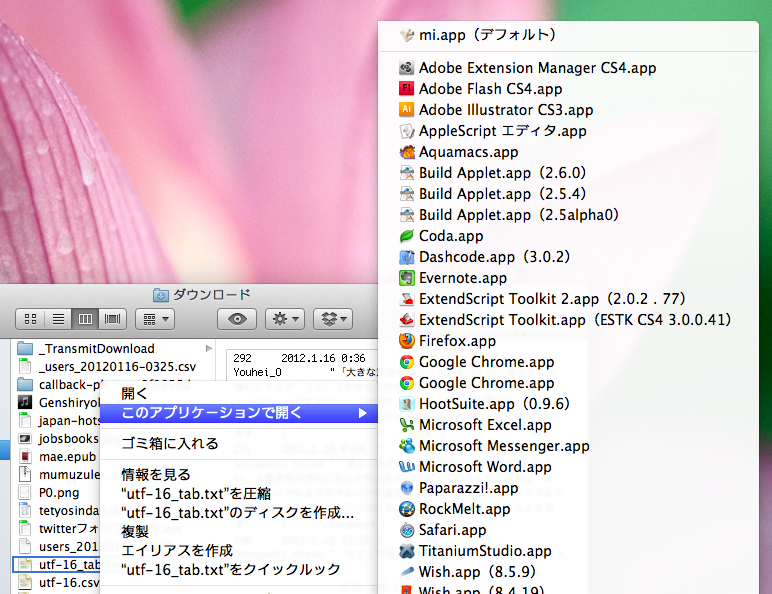Click the Adobe Illustrator CS3 icon
The height and width of the screenshot is (594, 772).
point(406,109)
